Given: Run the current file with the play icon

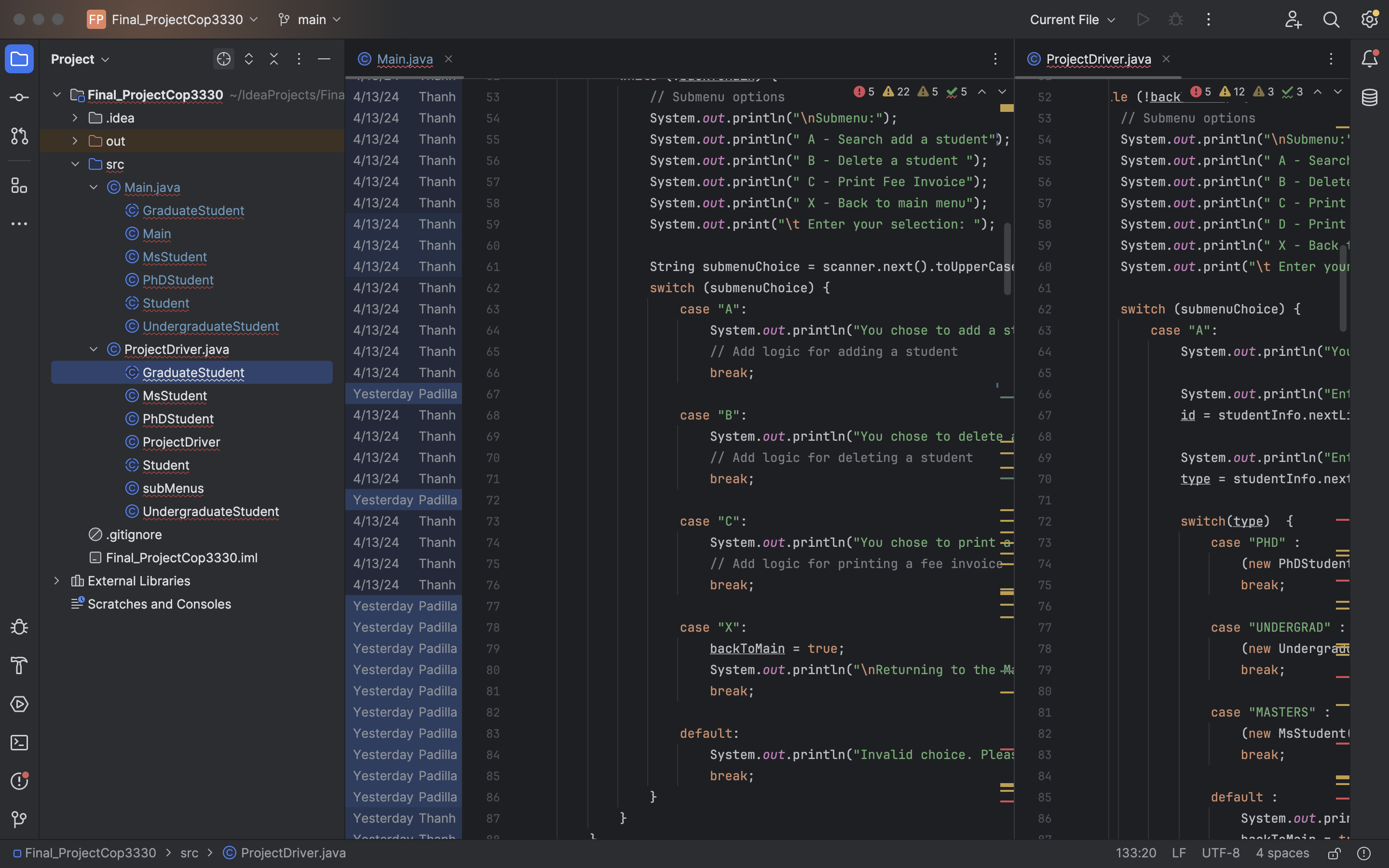Looking at the screenshot, I should click(1143, 19).
